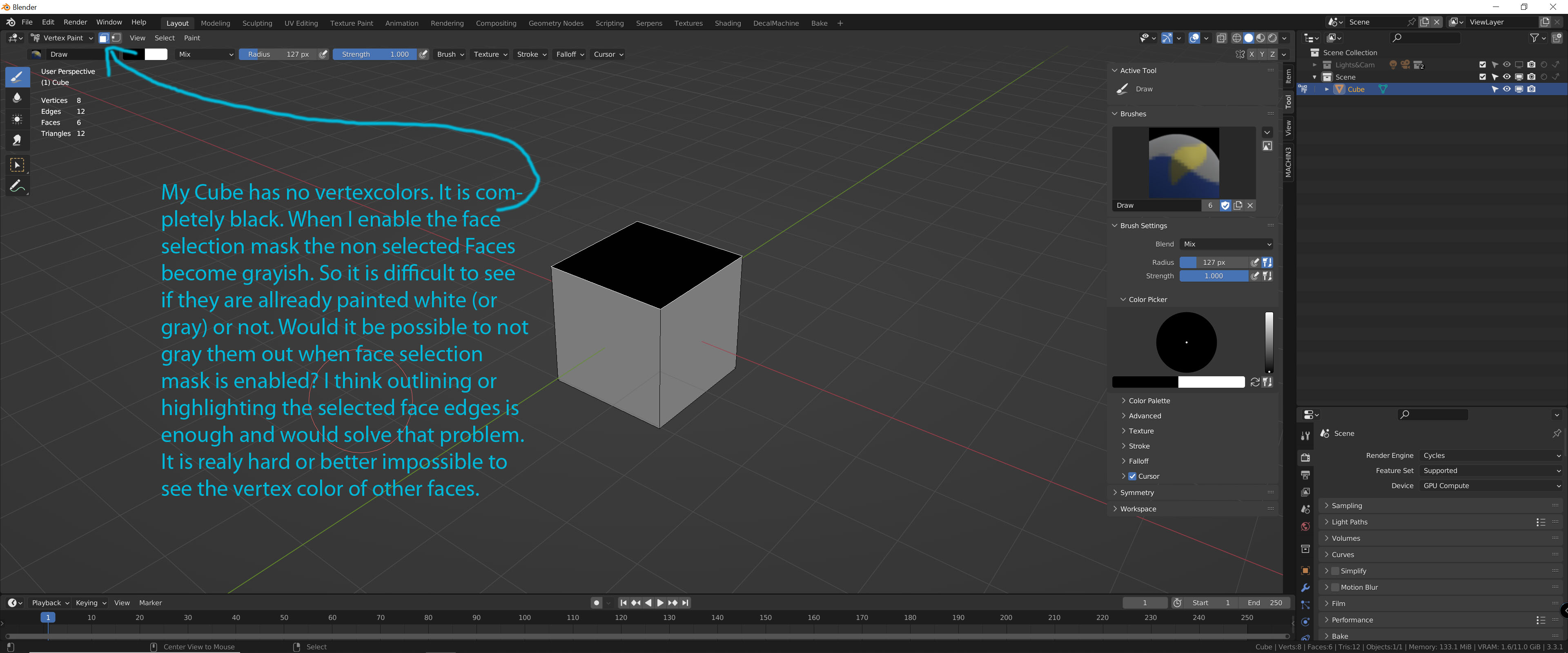1568x653 pixels.
Task: Select the Blur tool in toolbar
Action: point(17,98)
